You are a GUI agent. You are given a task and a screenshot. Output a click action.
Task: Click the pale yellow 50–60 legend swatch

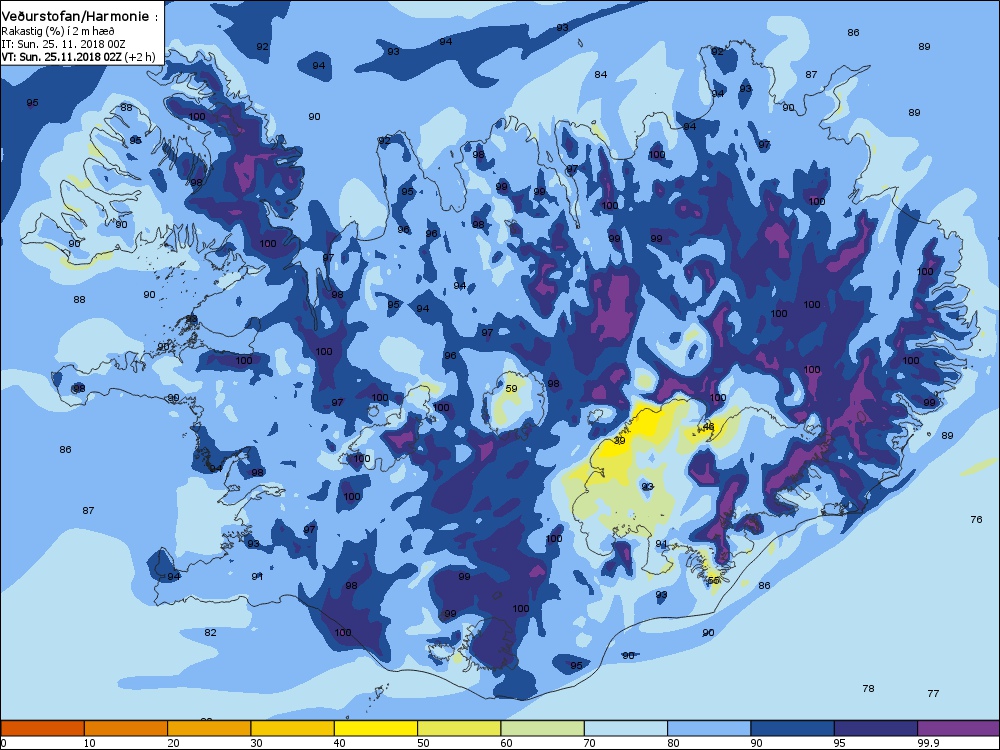[459, 728]
